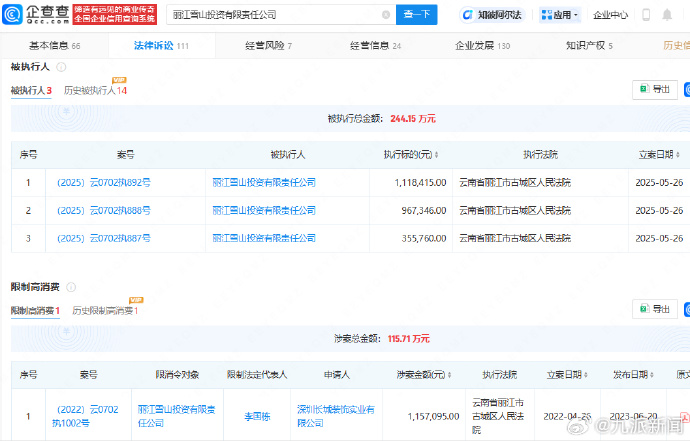Open case link (2025)云0702执892号

click(103, 183)
